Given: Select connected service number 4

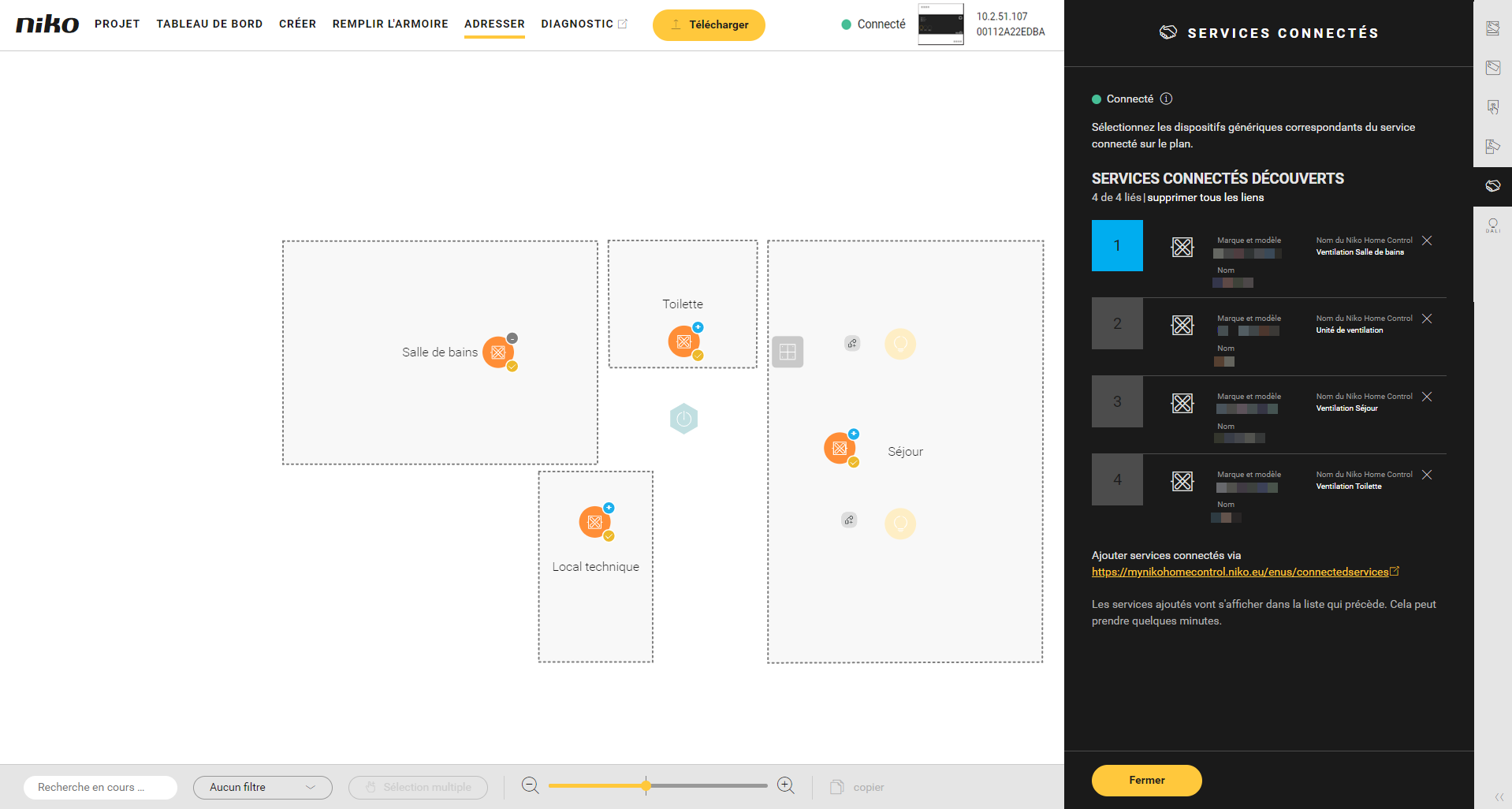Looking at the screenshot, I should pos(1117,479).
